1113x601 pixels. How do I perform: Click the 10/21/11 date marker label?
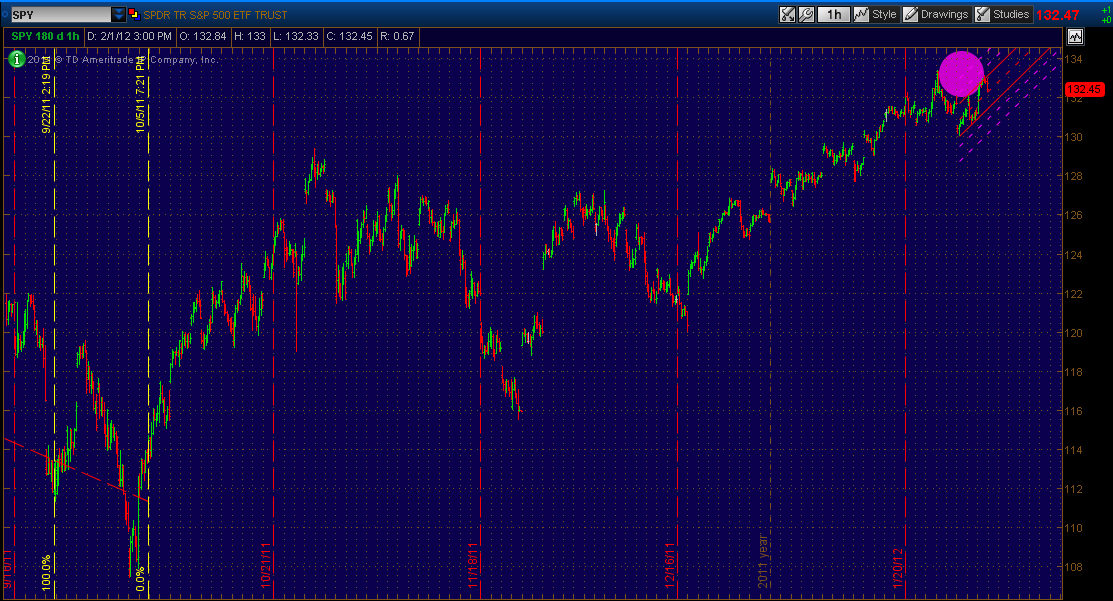pos(265,564)
